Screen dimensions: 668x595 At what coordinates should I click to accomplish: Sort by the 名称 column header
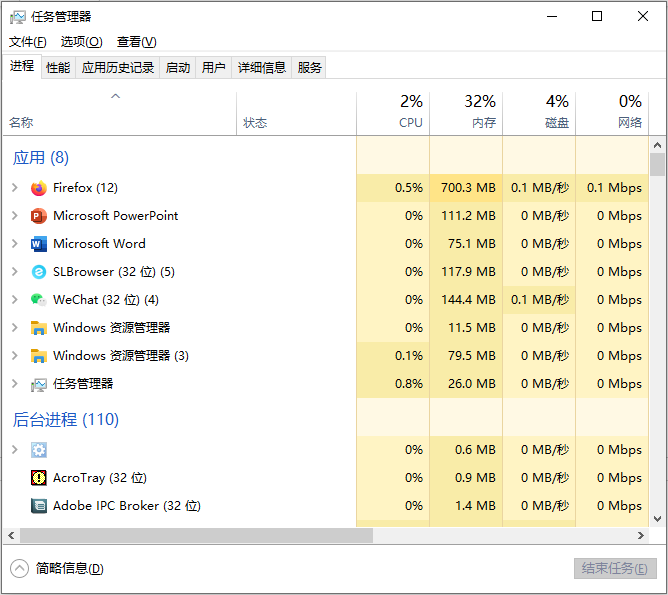(x=119, y=114)
